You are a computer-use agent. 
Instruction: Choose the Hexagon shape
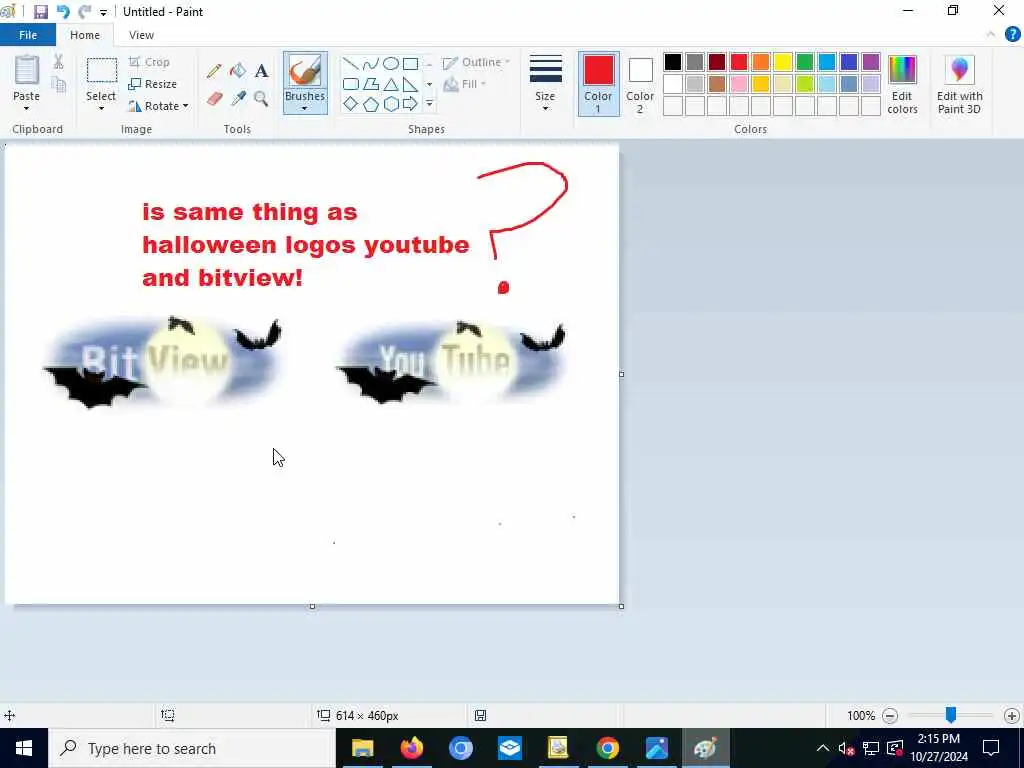[391, 104]
